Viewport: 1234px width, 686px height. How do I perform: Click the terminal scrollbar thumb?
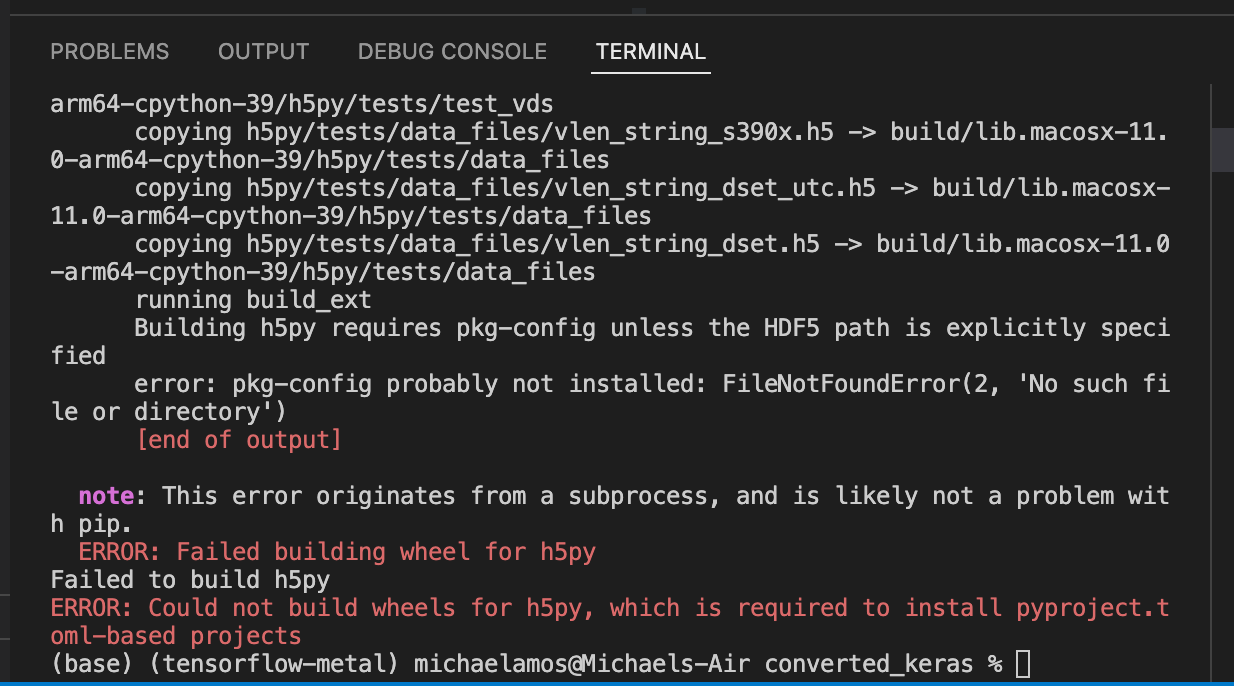(x=1222, y=150)
